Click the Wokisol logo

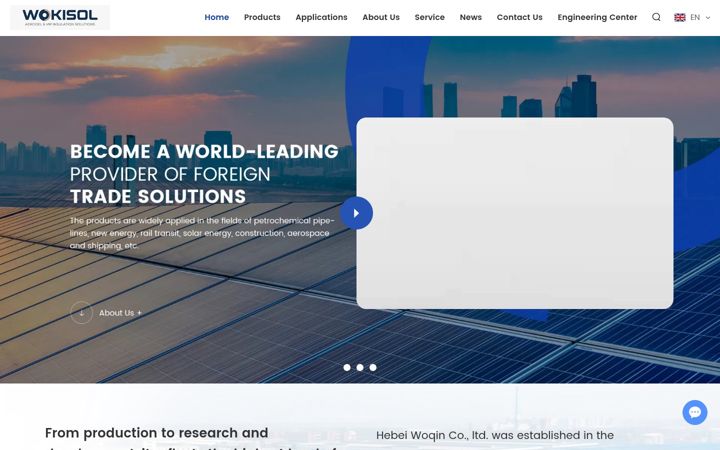point(60,17)
